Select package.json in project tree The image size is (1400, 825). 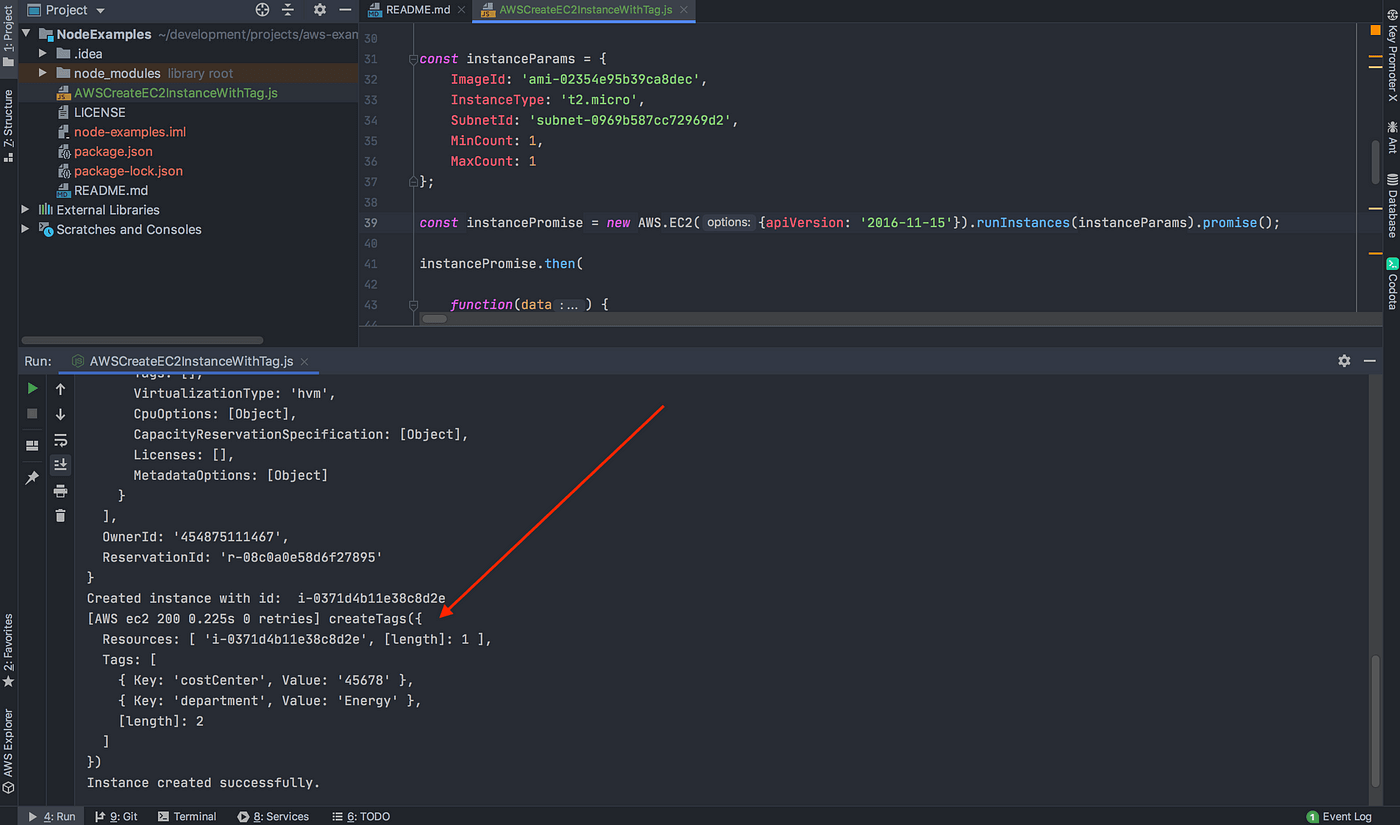tap(113, 151)
